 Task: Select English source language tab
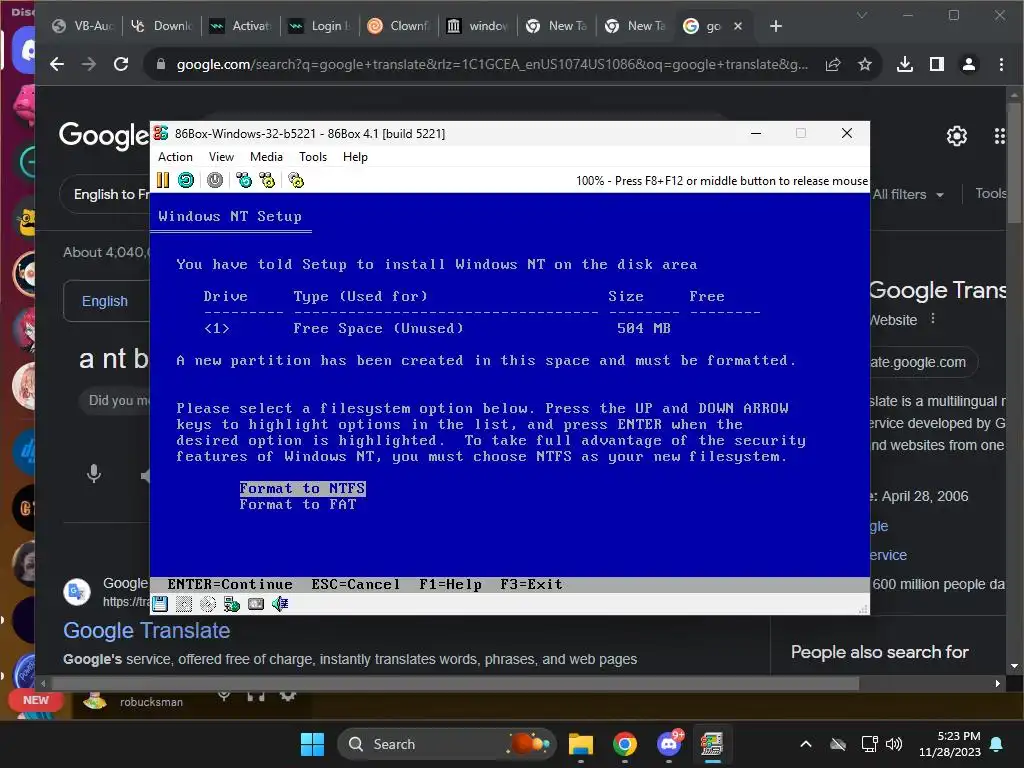[104, 301]
